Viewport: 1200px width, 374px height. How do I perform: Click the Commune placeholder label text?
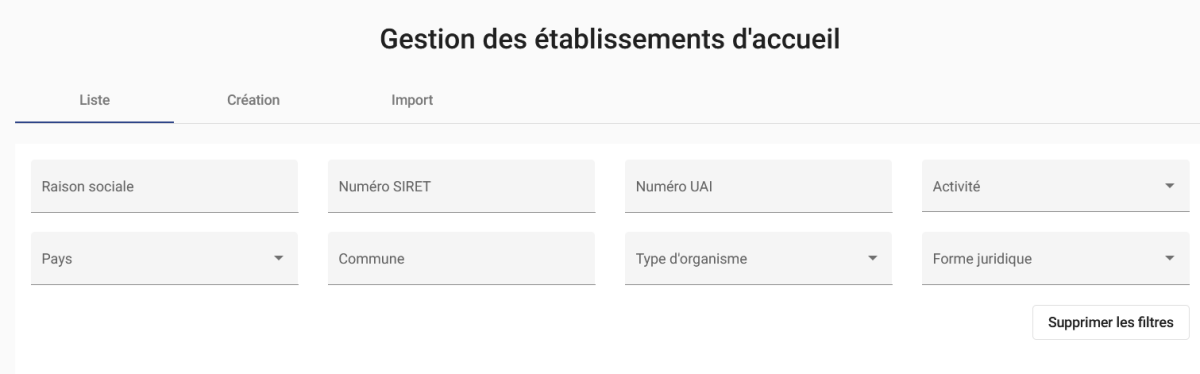pyautogui.click(x=372, y=258)
